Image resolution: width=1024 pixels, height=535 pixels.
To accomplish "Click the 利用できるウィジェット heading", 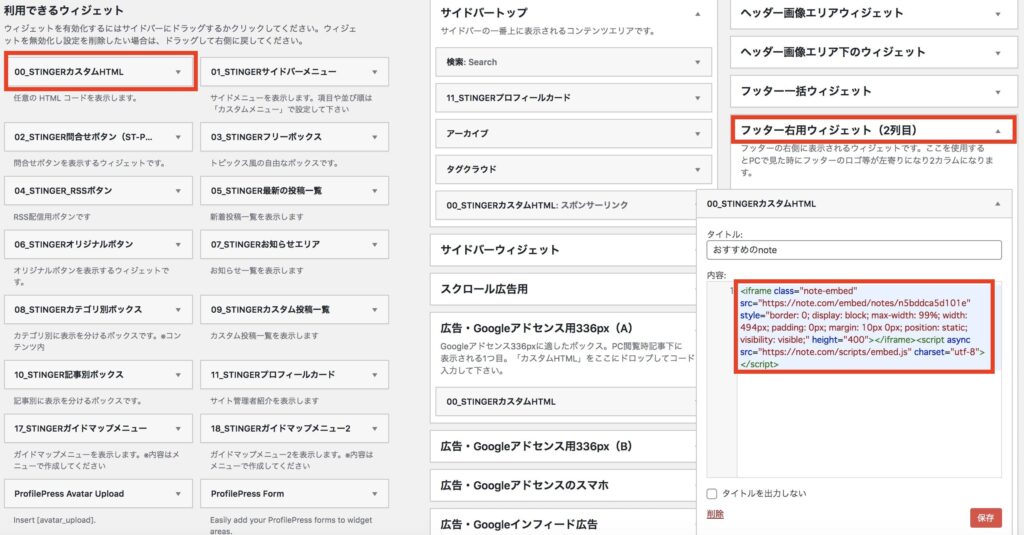I will pyautogui.click(x=63, y=11).
